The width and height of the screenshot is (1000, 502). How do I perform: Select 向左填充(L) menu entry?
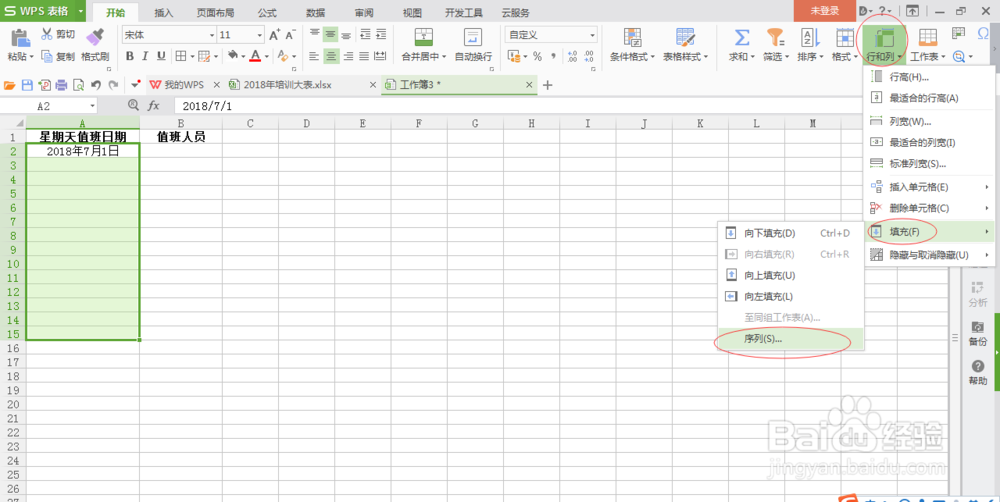(791, 297)
